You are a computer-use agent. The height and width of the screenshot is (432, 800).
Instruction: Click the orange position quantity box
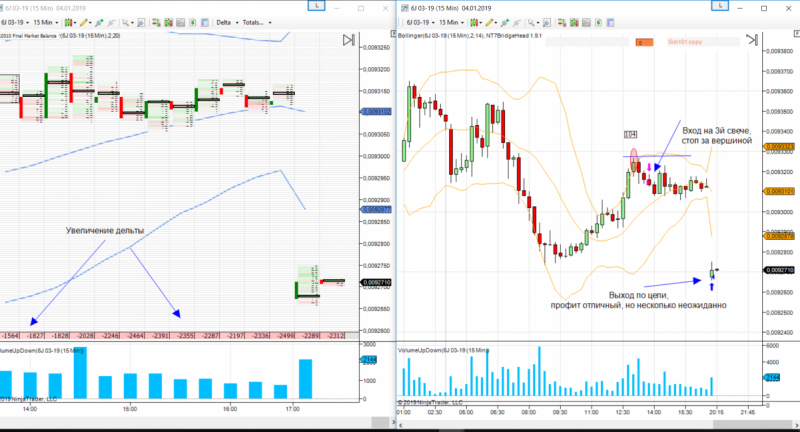point(644,42)
